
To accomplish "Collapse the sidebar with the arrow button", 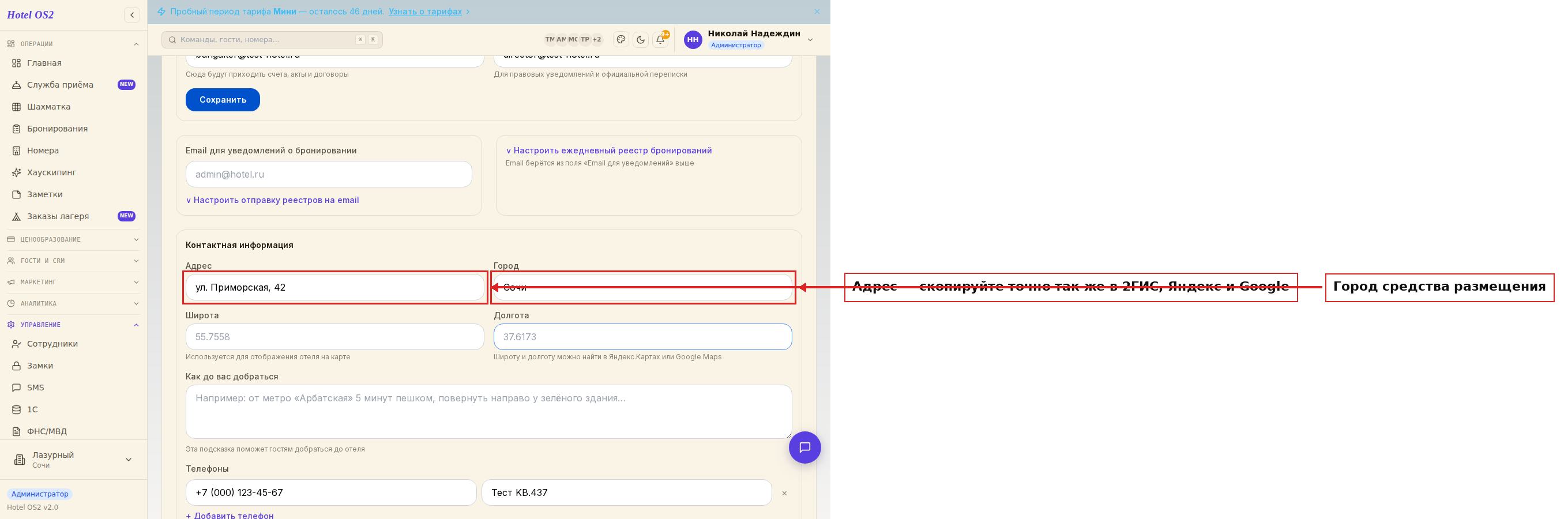I will click(132, 14).
